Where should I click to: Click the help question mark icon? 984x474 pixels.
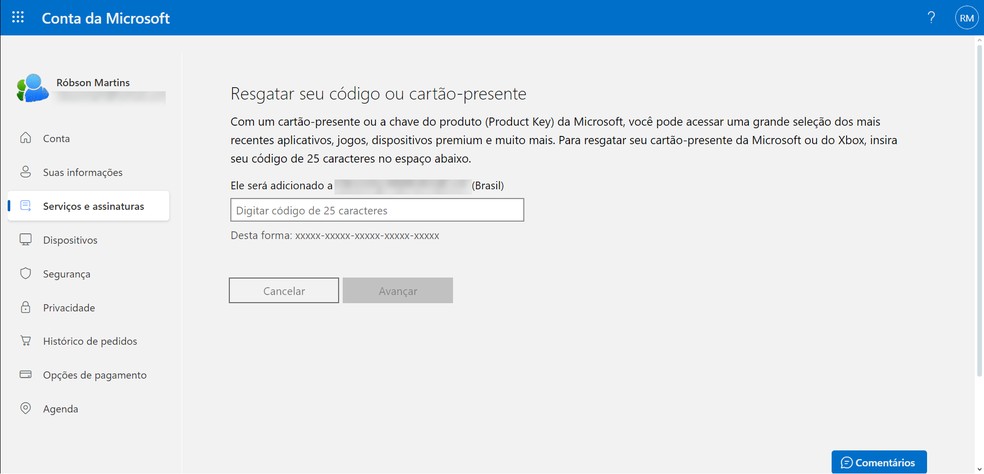pos(931,18)
